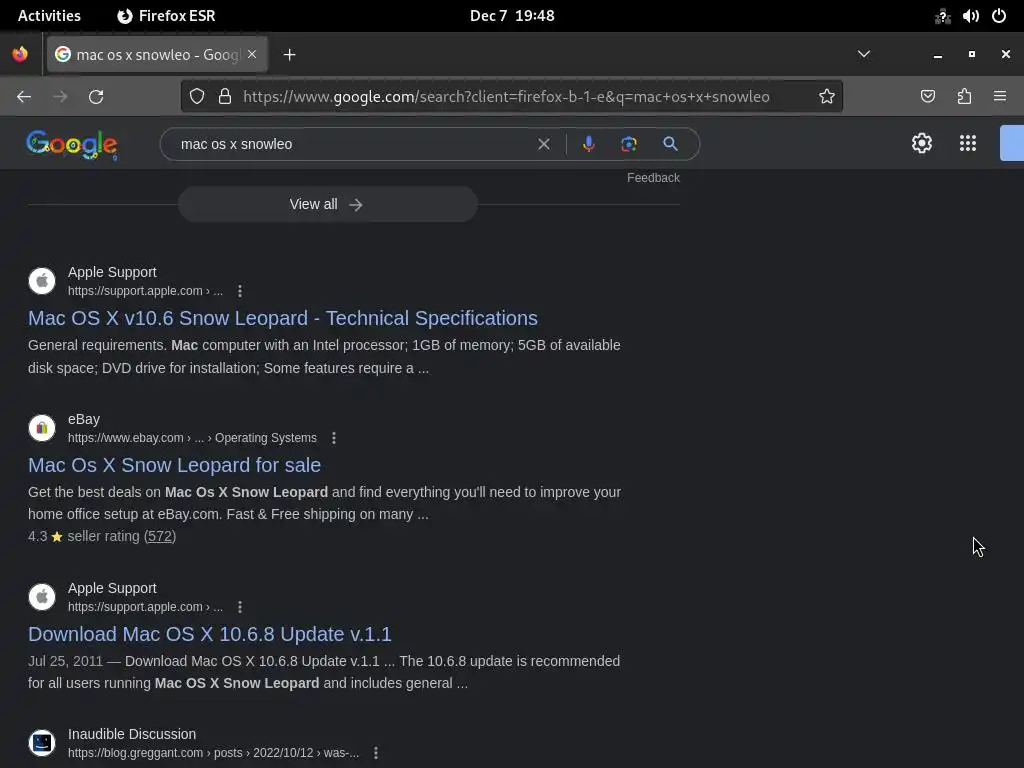
Task: Click the Apple favicon of Technical Specifications result
Action: [x=42, y=281]
